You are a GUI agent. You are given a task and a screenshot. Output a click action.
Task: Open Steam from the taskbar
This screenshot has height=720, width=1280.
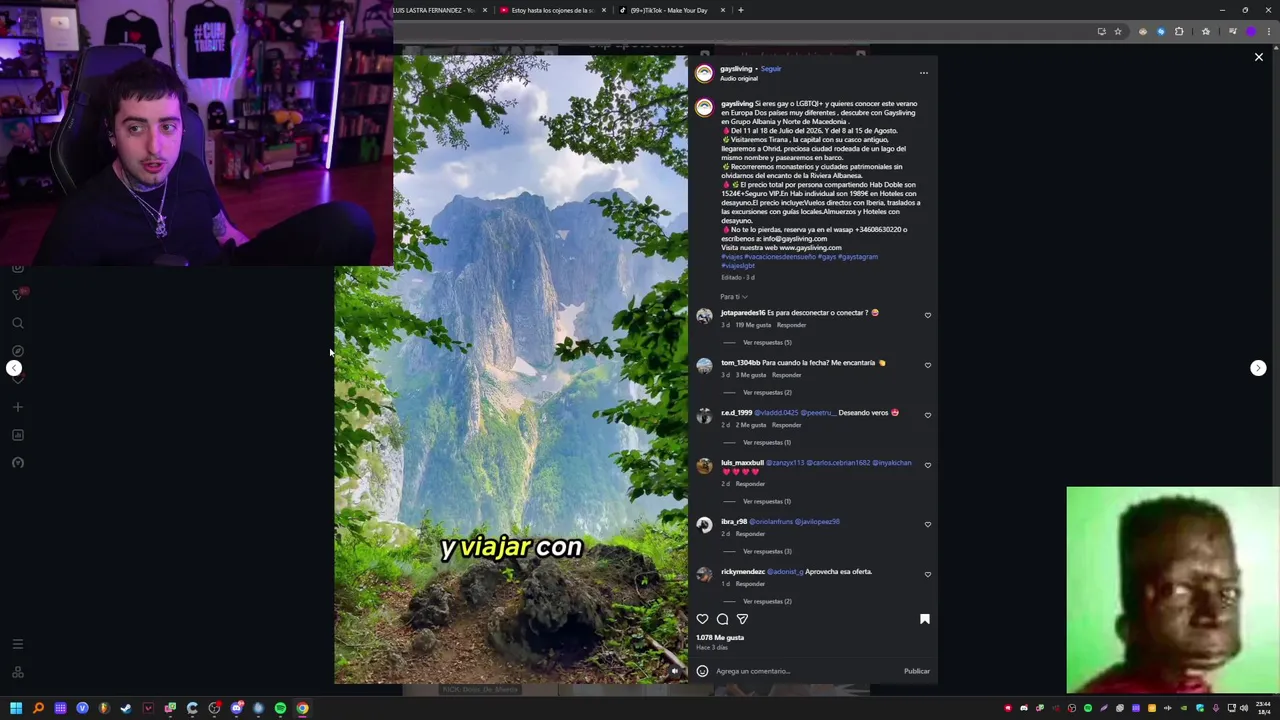126,708
